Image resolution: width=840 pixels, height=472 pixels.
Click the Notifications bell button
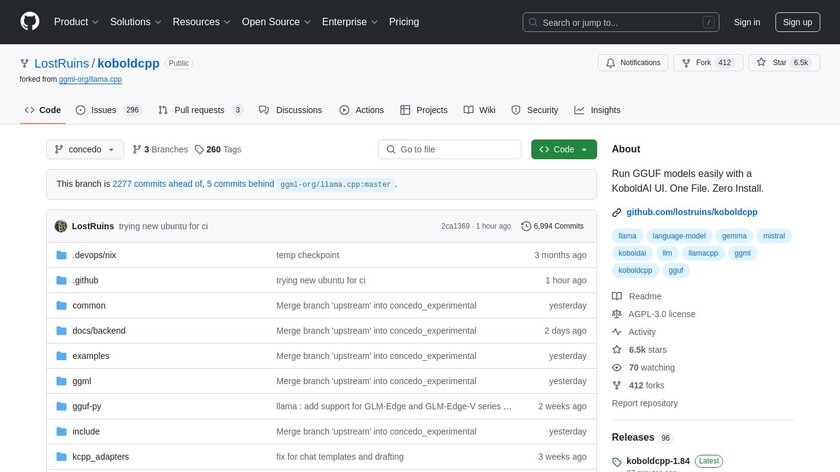(x=633, y=62)
